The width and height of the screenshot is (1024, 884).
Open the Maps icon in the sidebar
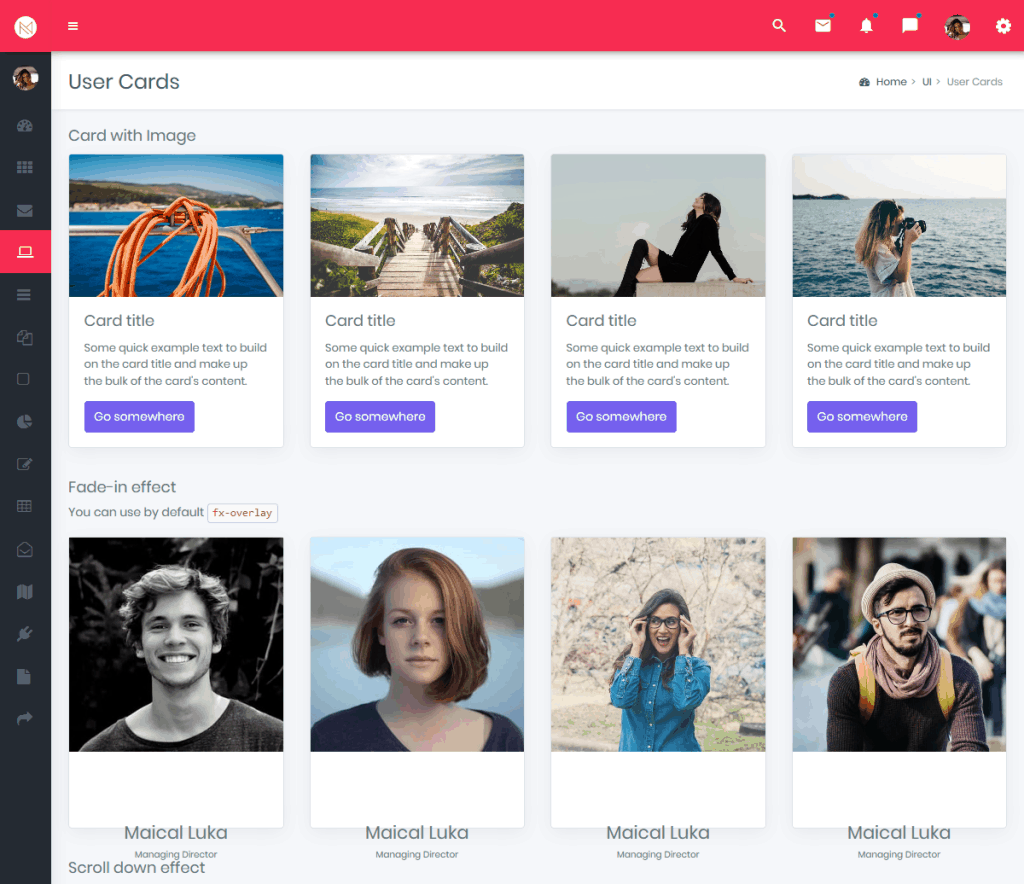(24, 591)
